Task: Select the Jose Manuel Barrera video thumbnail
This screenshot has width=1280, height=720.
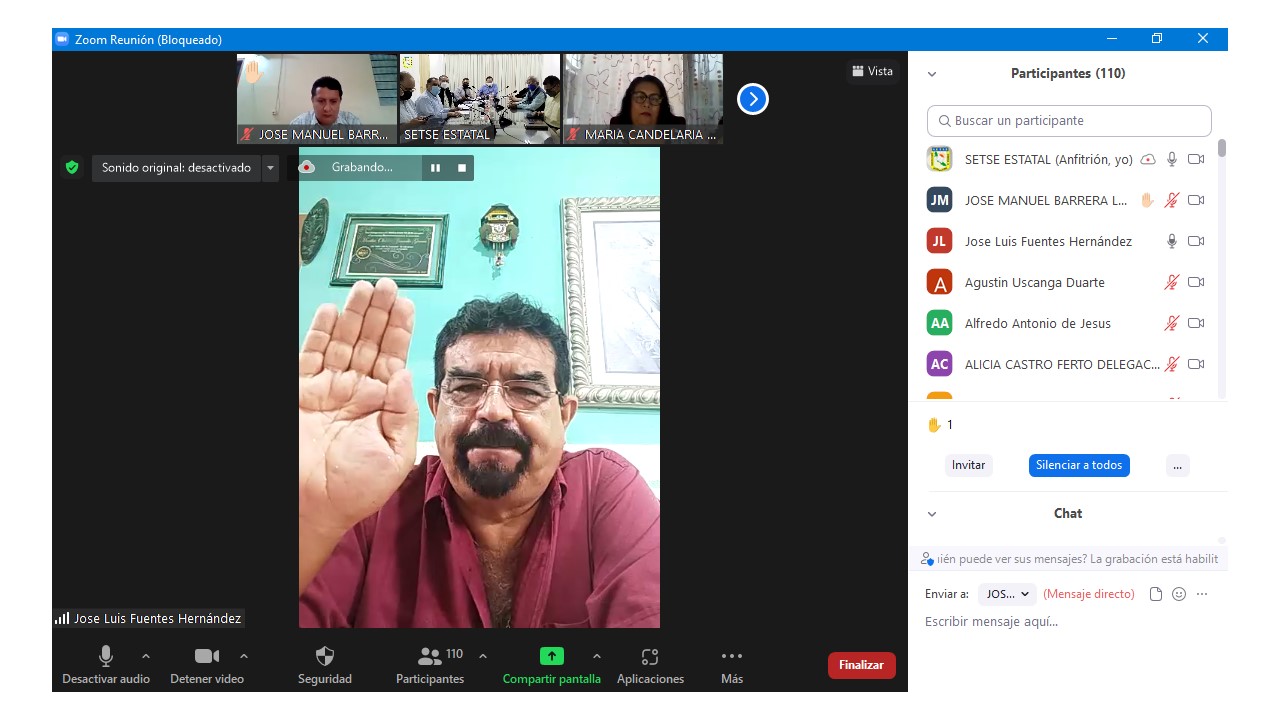Action: click(317, 99)
